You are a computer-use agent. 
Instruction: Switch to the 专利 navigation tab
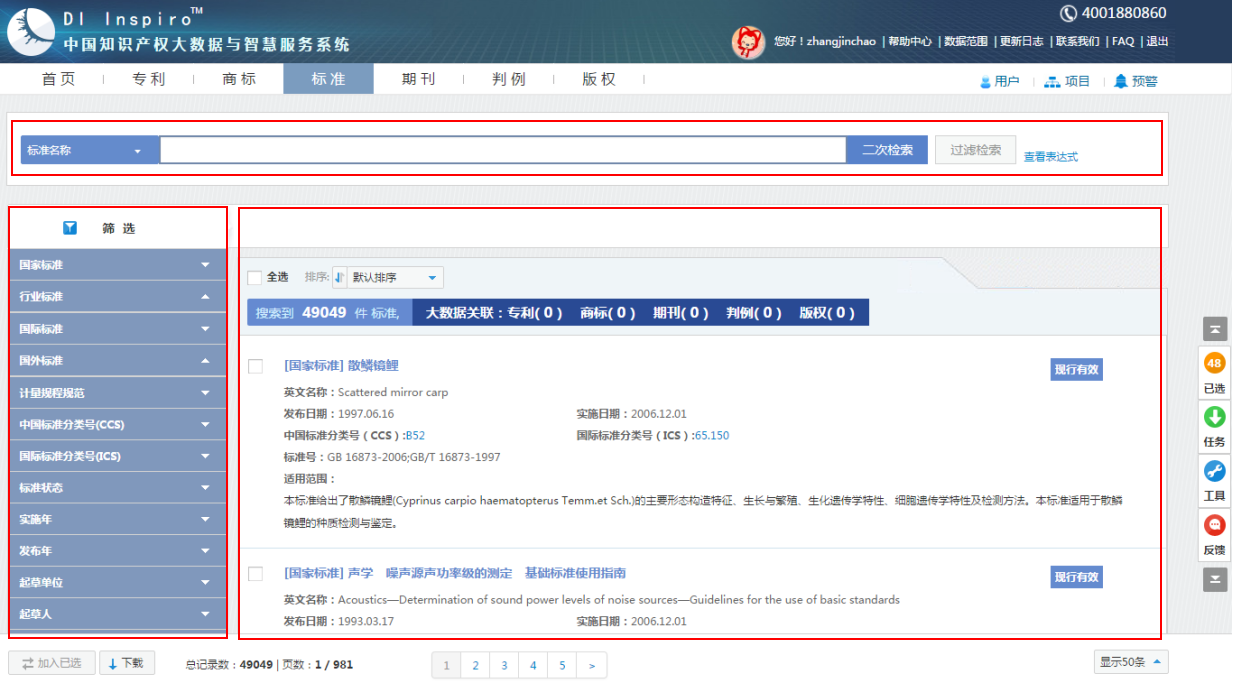click(x=148, y=79)
